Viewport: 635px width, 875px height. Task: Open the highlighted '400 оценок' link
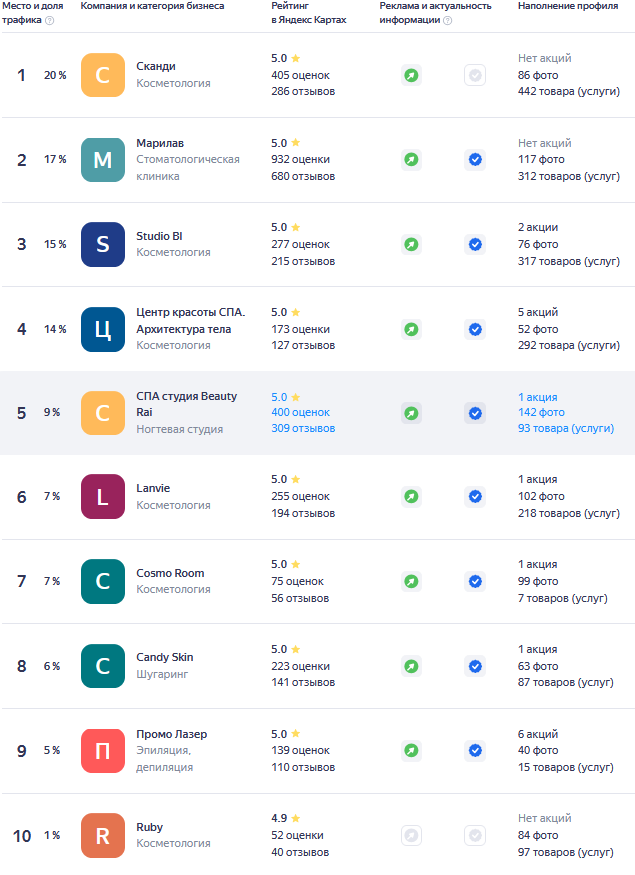pyautogui.click(x=300, y=412)
